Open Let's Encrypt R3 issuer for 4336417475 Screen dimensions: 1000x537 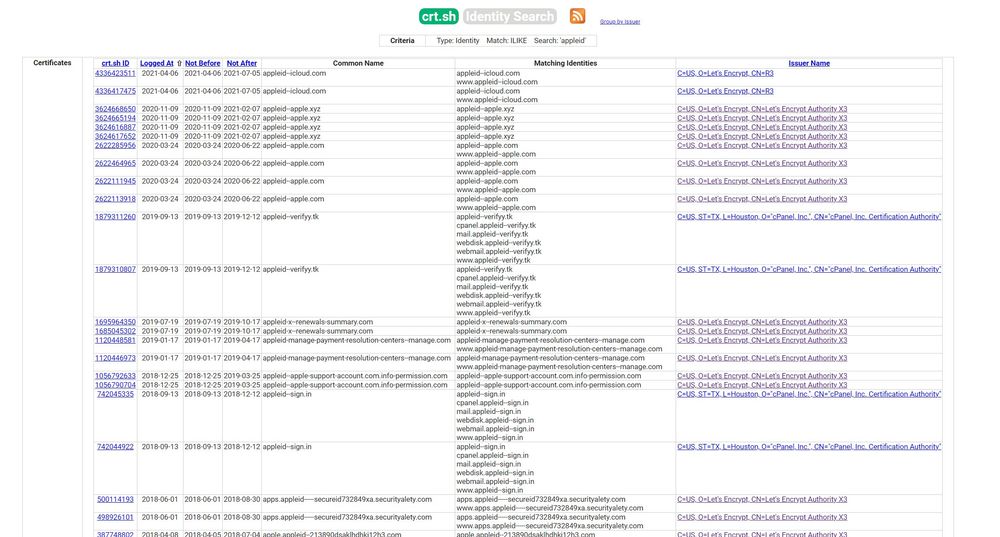pos(725,91)
